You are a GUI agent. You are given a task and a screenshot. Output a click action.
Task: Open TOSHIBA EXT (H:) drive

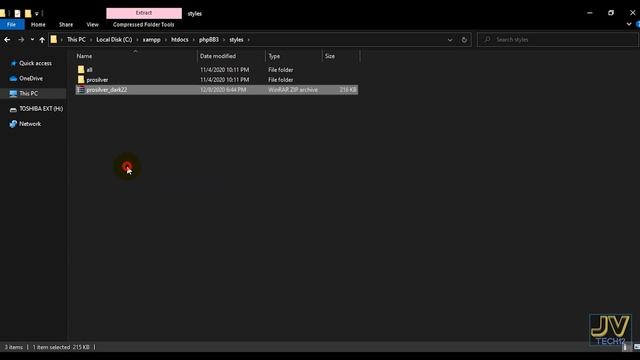(41, 109)
